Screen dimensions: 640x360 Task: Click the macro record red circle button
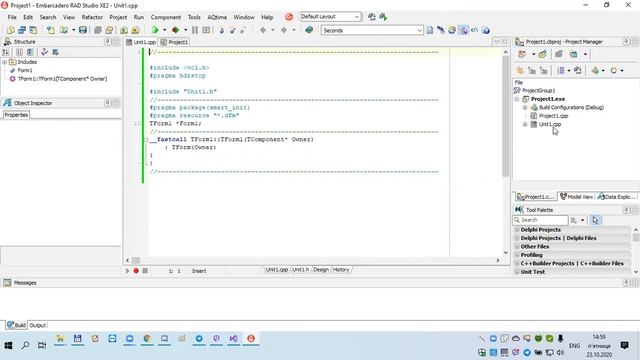click(x=136, y=271)
